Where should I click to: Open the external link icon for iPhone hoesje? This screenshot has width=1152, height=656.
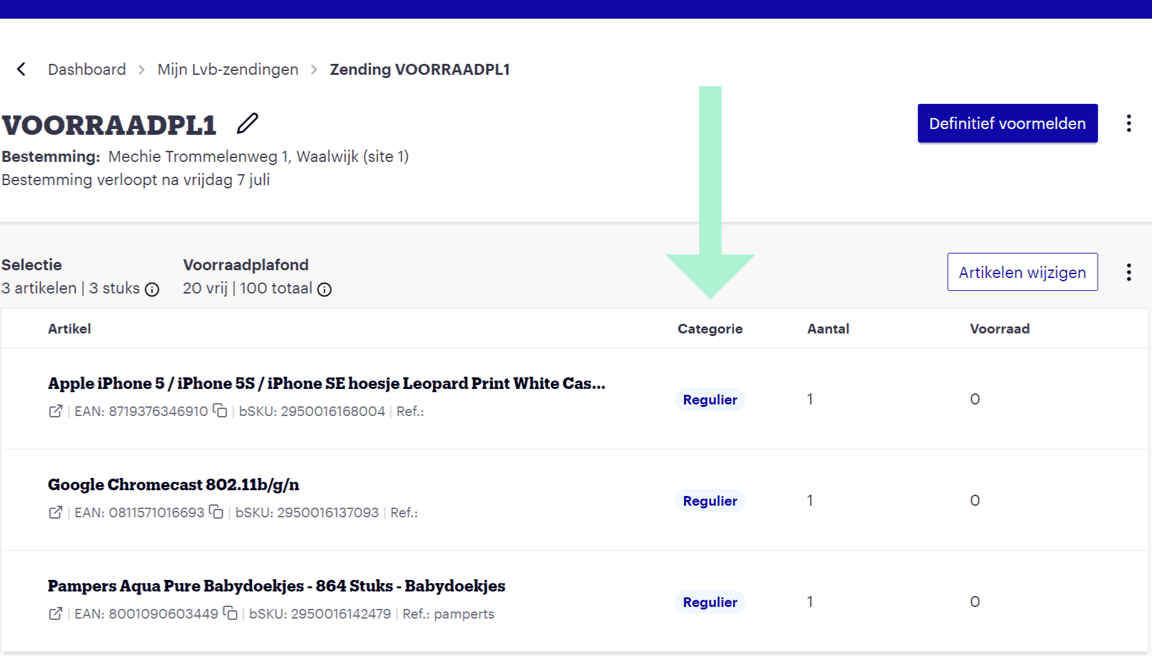tap(56, 411)
